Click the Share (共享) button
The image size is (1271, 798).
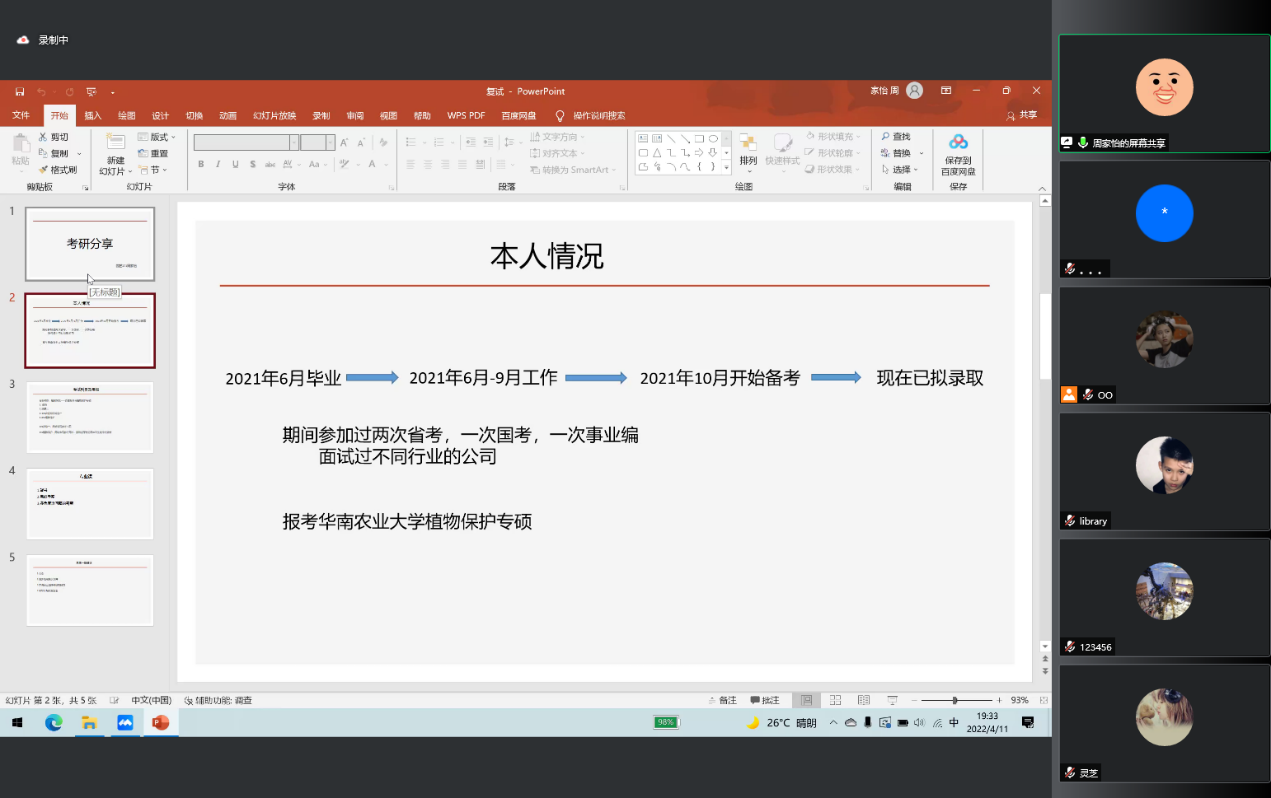[x=1022, y=115]
